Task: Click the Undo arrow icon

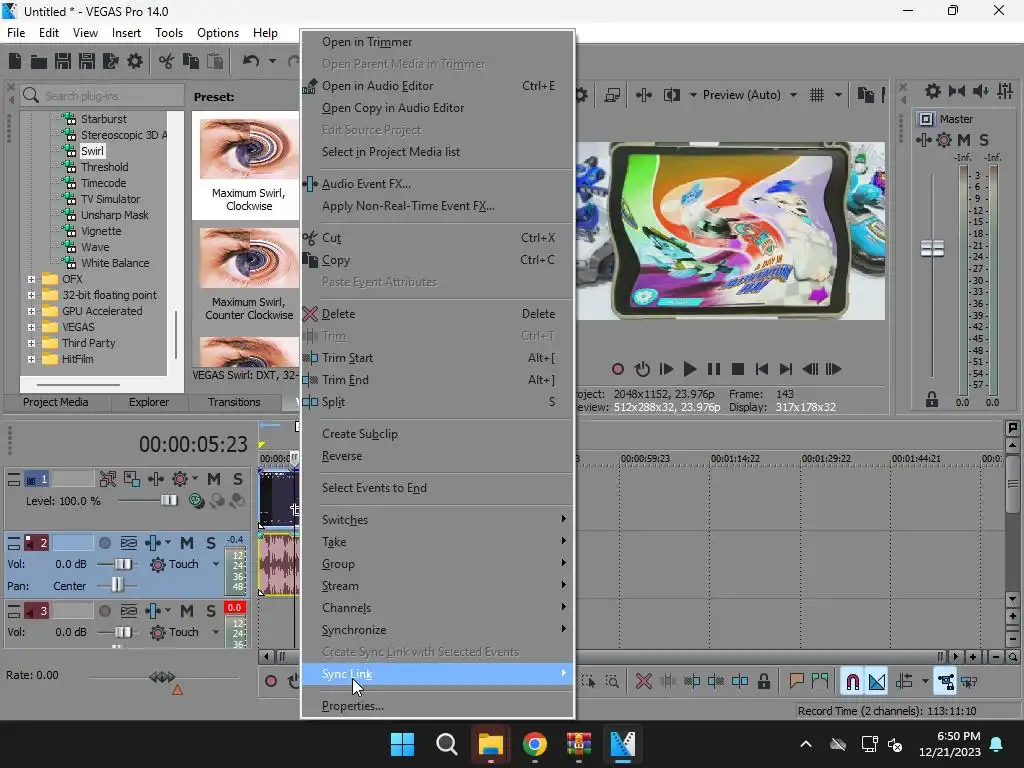Action: click(251, 61)
